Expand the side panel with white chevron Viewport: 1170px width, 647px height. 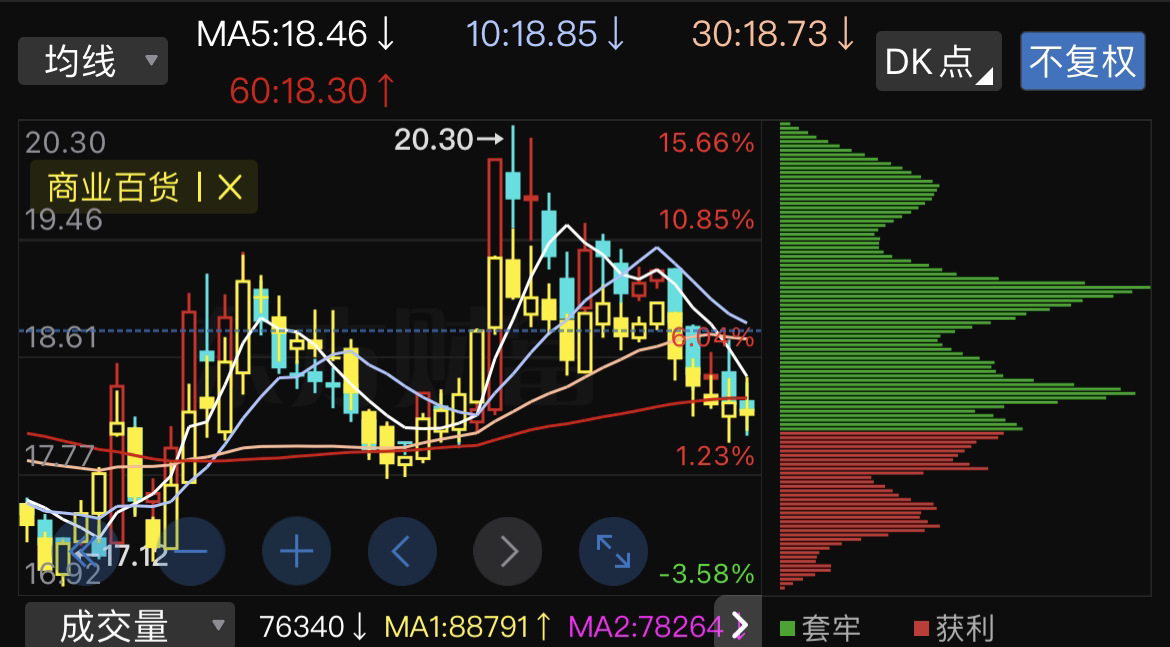click(x=738, y=625)
